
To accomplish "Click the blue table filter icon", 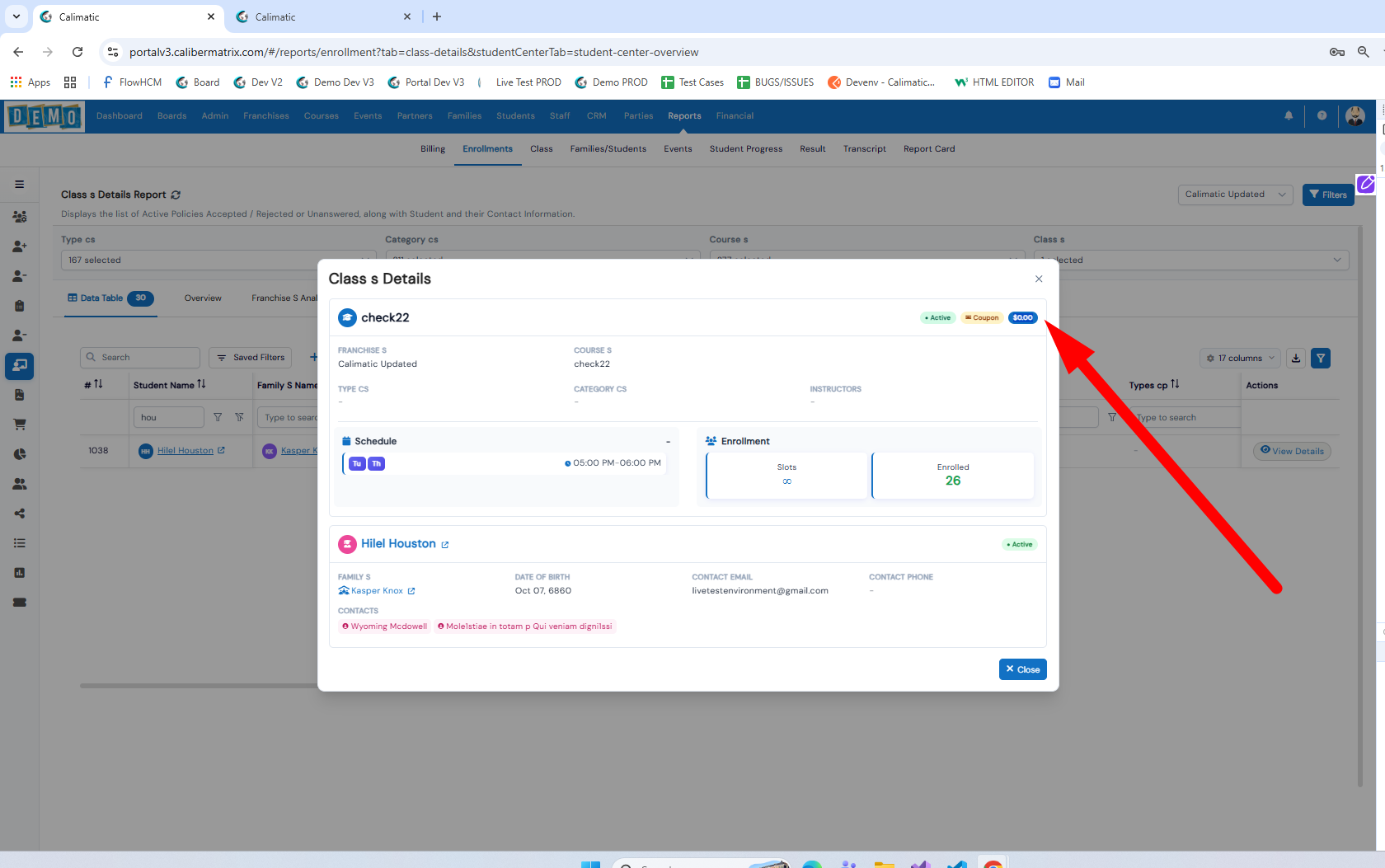I will (x=1321, y=359).
